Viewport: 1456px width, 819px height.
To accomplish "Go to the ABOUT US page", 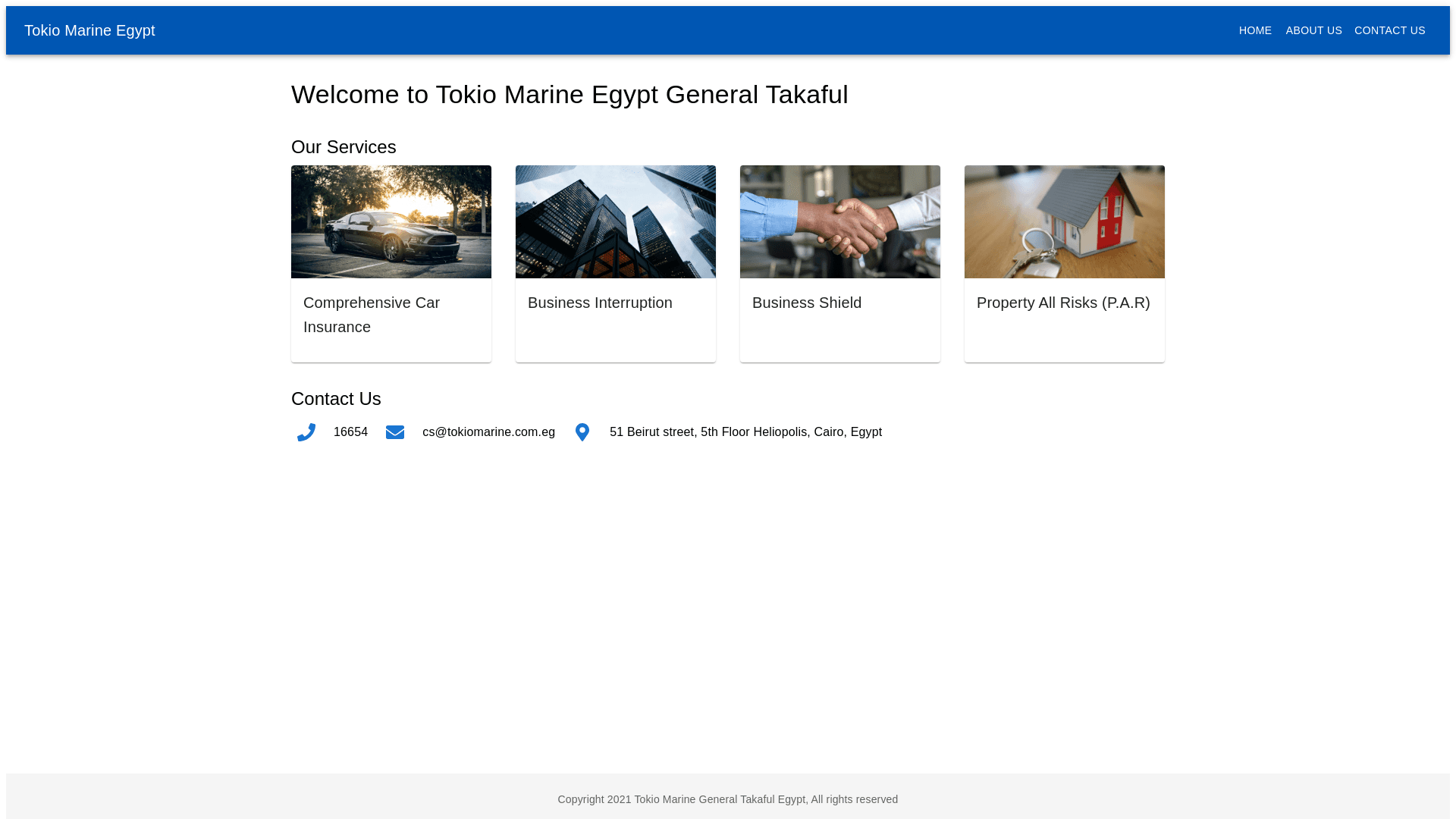I will [x=1313, y=30].
